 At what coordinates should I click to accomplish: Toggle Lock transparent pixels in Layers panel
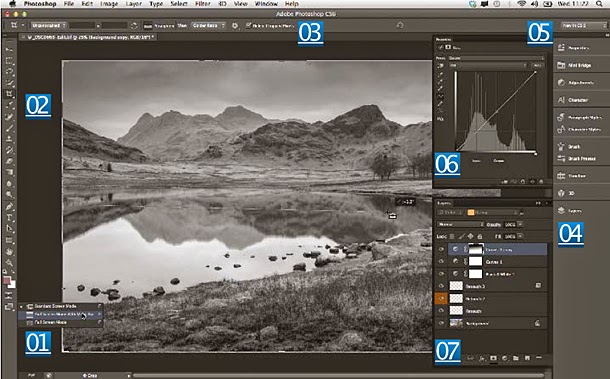tap(452, 236)
